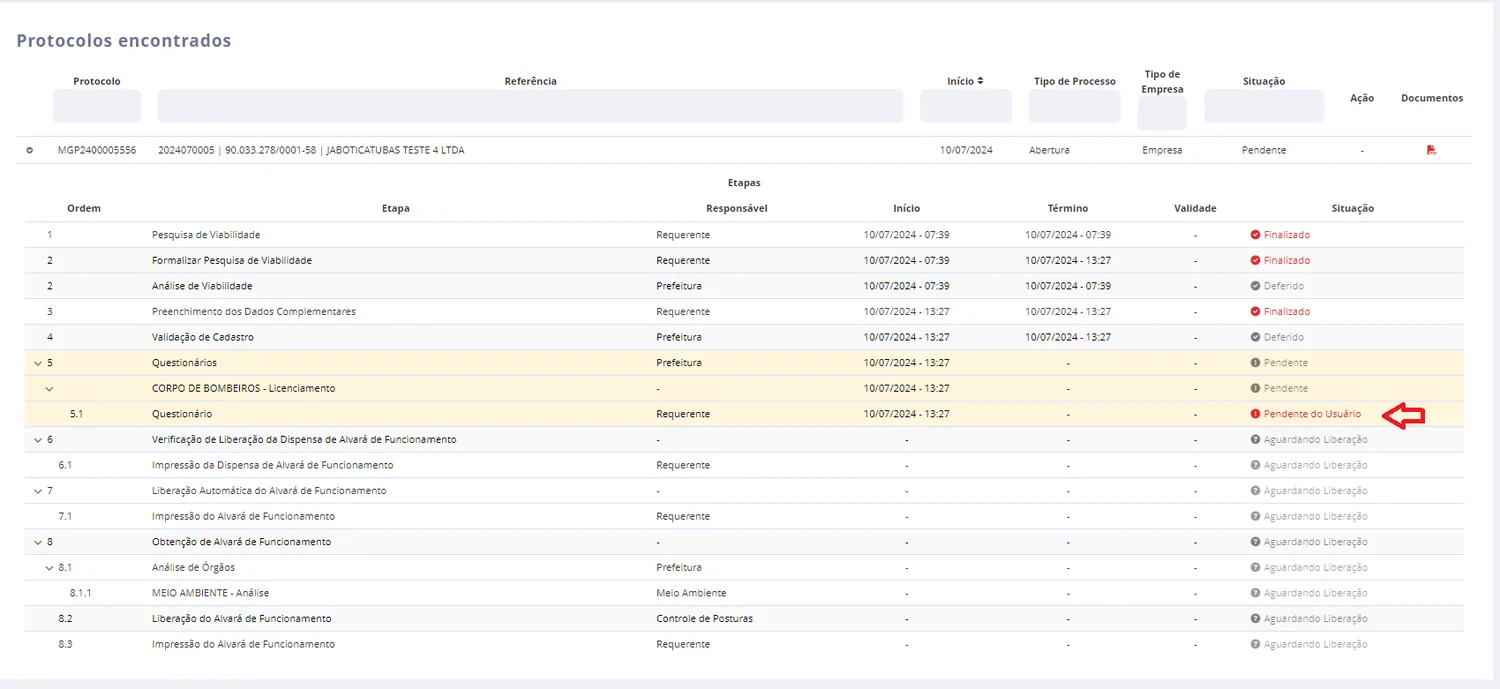Screen dimensions: 1500x689
Task: Click Aguardando Liberação icon for Liberação Automática row
Action: 1255,491
